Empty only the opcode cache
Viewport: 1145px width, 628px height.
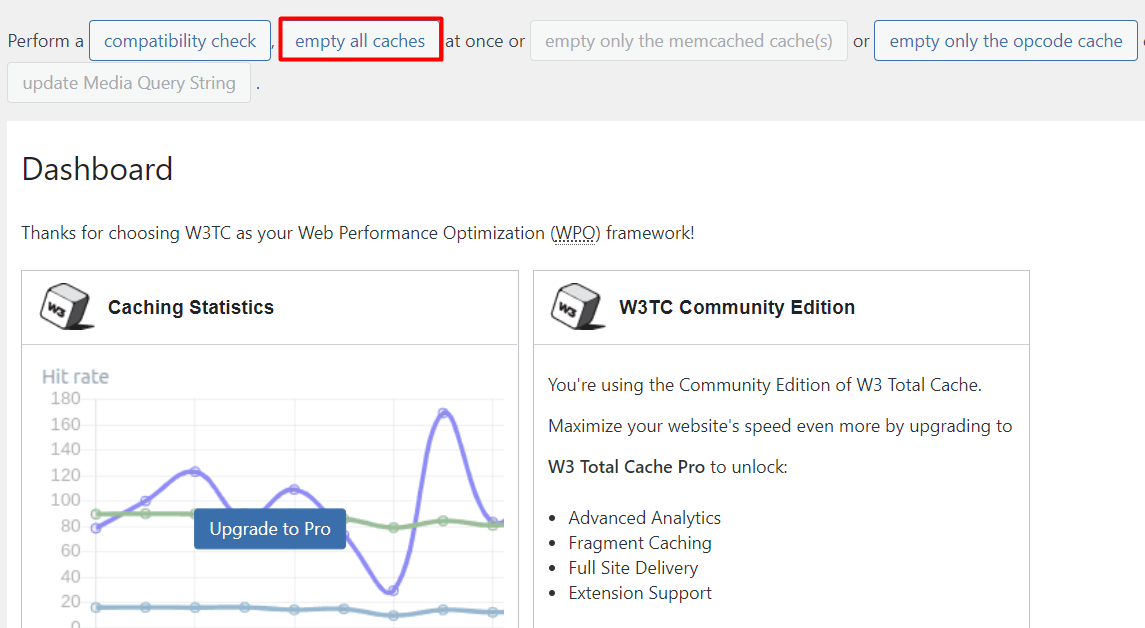click(x=1005, y=41)
